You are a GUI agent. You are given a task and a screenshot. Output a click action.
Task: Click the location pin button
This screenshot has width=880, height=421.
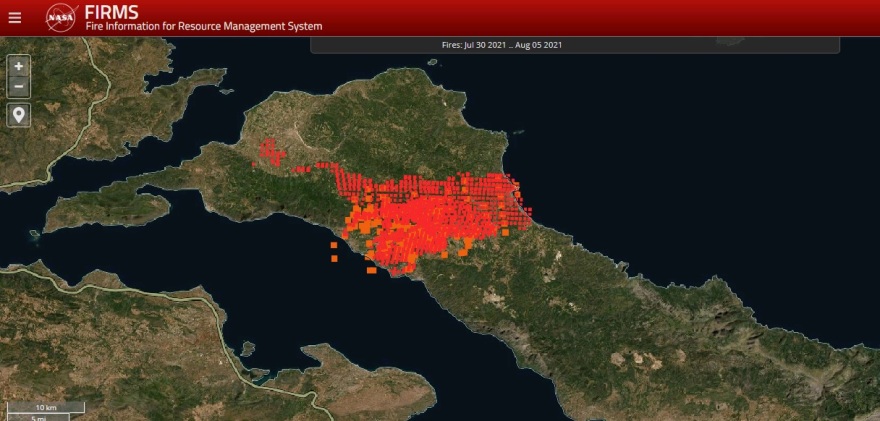19,114
